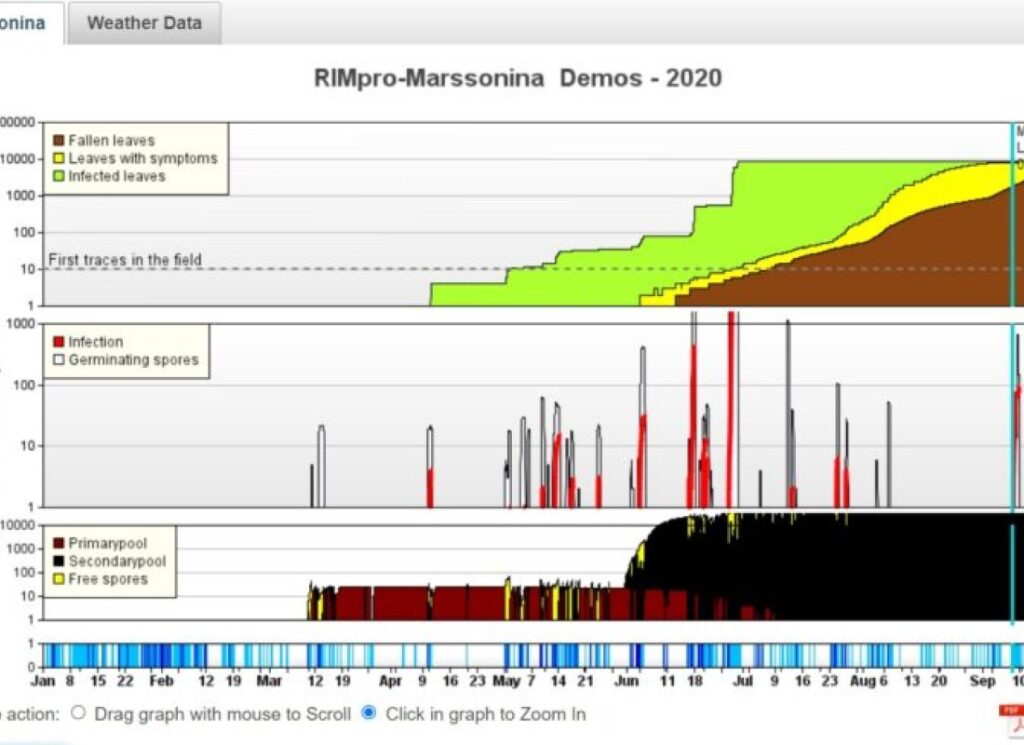The image size is (1024, 745).
Task: Click the 'Apr' label on the time axis
Action: click(390, 681)
